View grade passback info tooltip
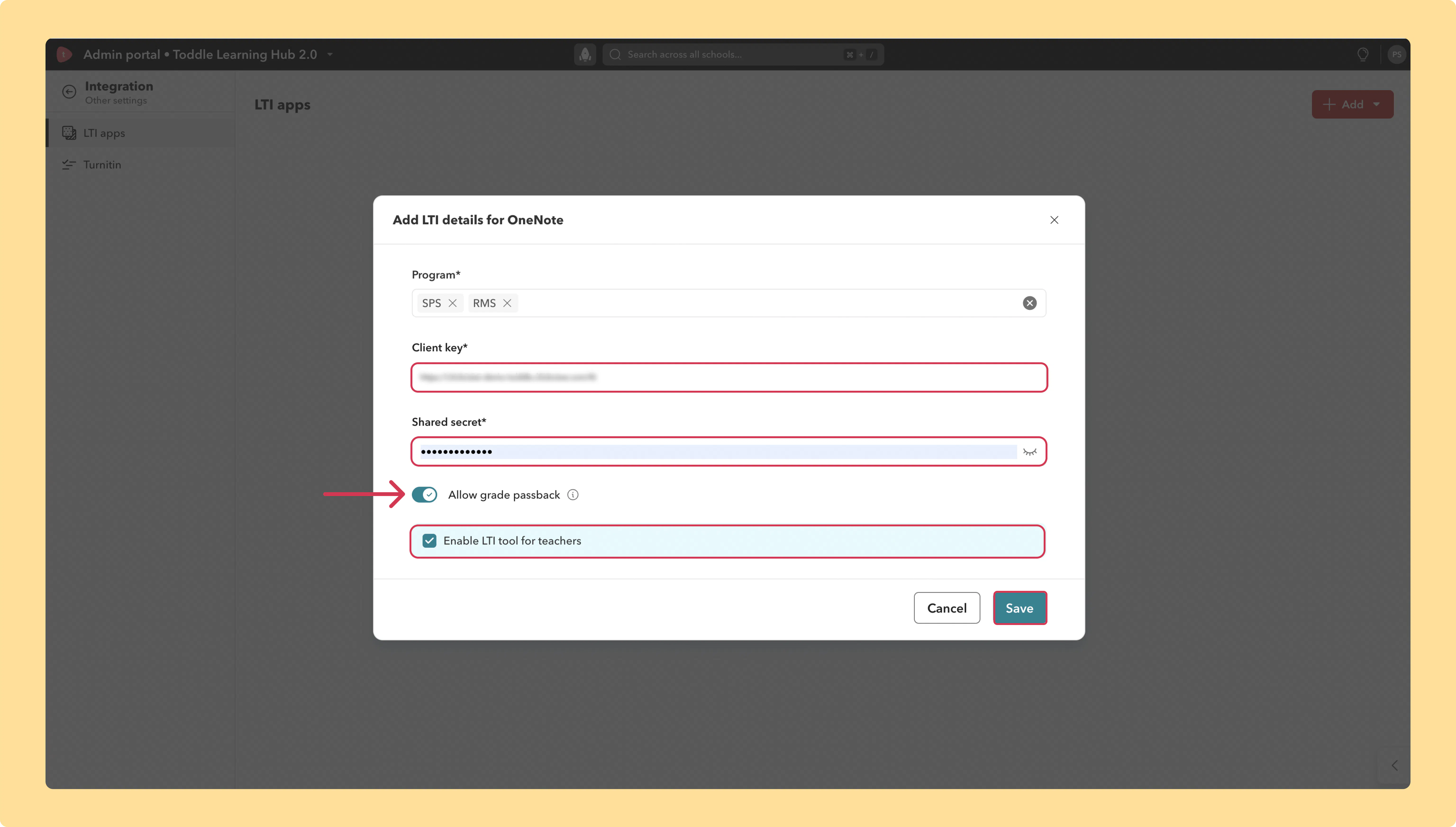The image size is (1456, 827). coord(573,495)
